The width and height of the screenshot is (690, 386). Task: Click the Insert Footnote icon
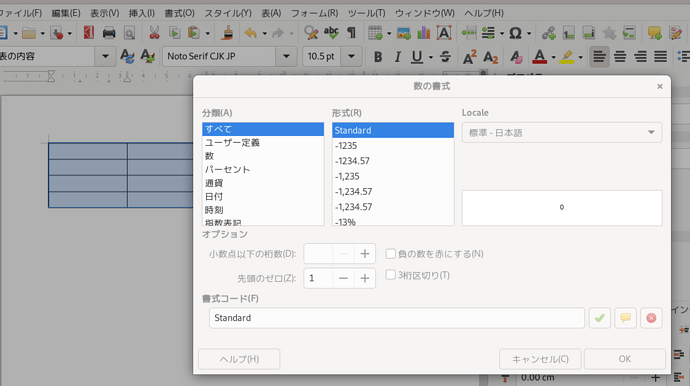point(569,33)
